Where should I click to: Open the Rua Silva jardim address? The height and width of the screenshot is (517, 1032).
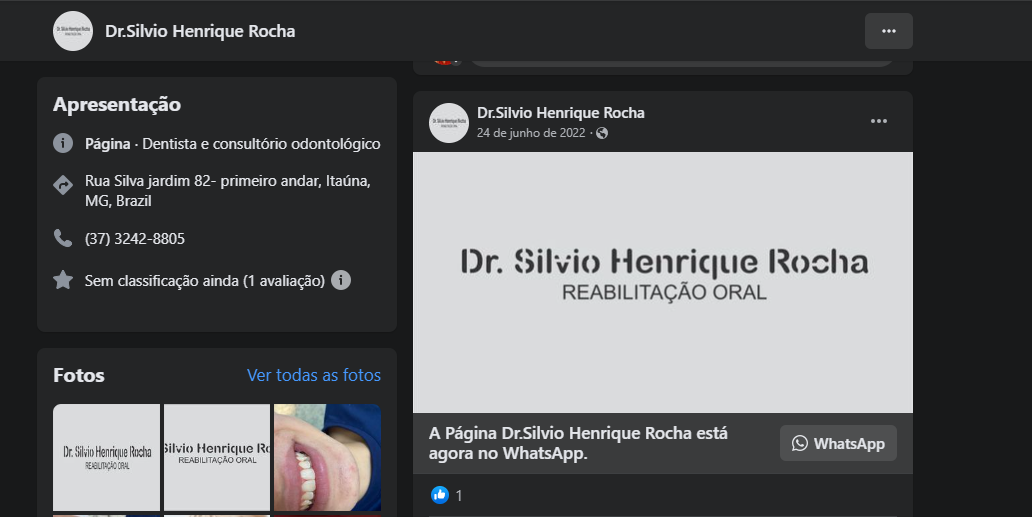coord(227,191)
